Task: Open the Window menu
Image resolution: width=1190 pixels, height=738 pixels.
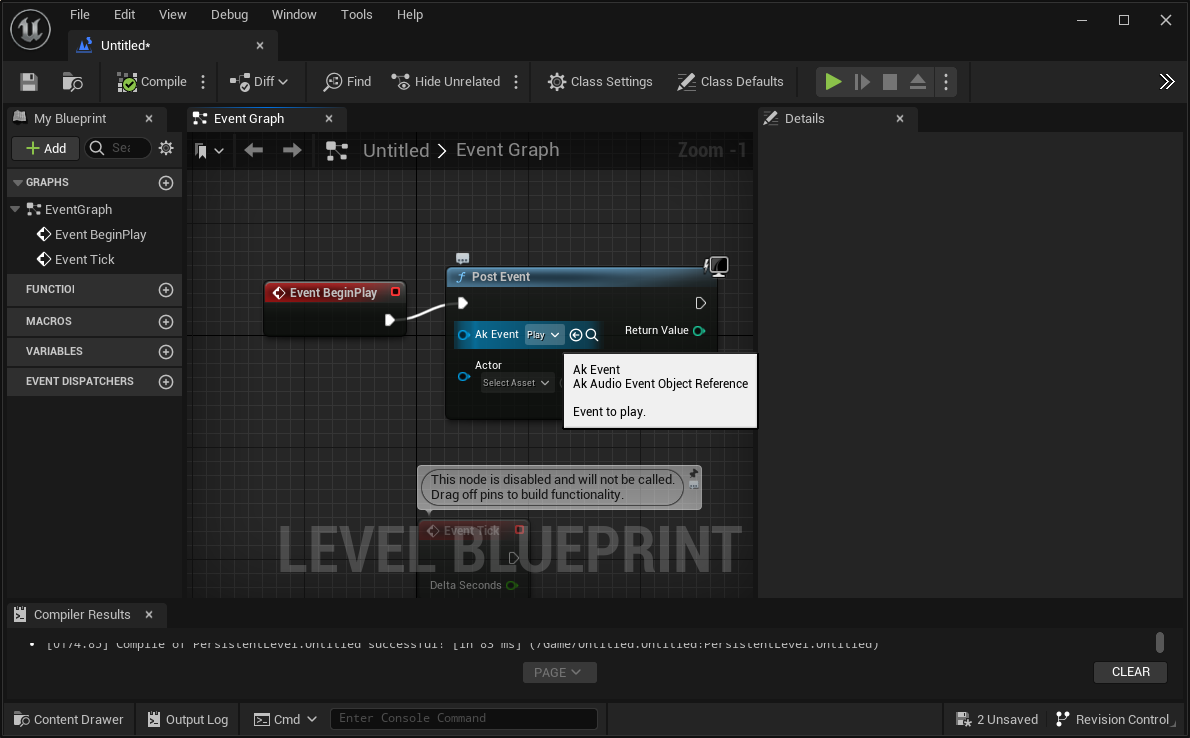Action: point(294,14)
